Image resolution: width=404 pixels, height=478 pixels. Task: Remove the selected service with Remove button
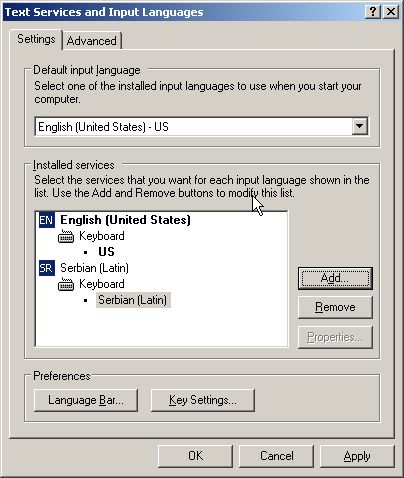click(x=335, y=307)
